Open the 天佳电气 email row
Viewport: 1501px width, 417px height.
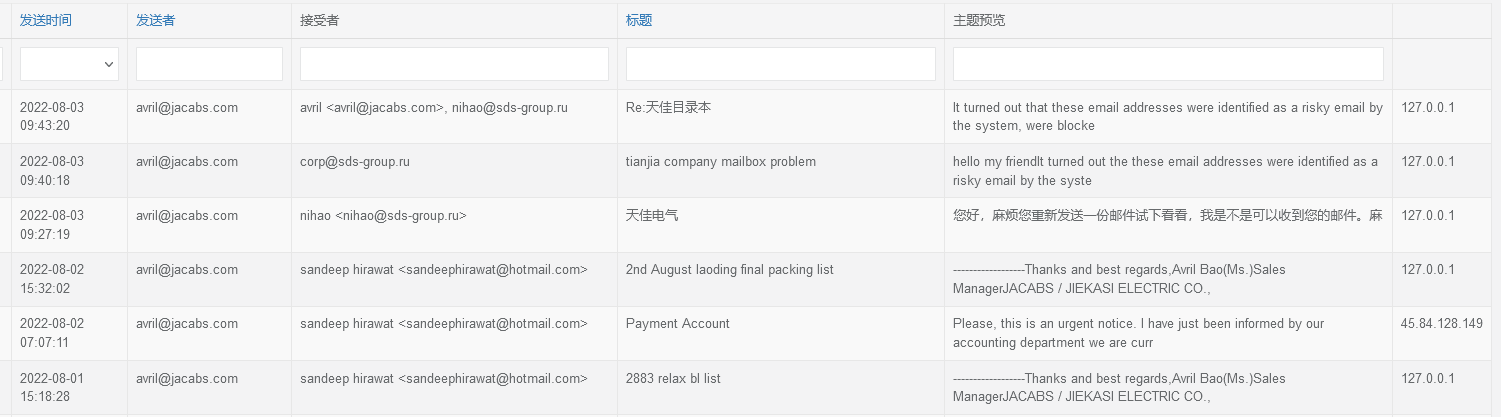tap(651, 216)
